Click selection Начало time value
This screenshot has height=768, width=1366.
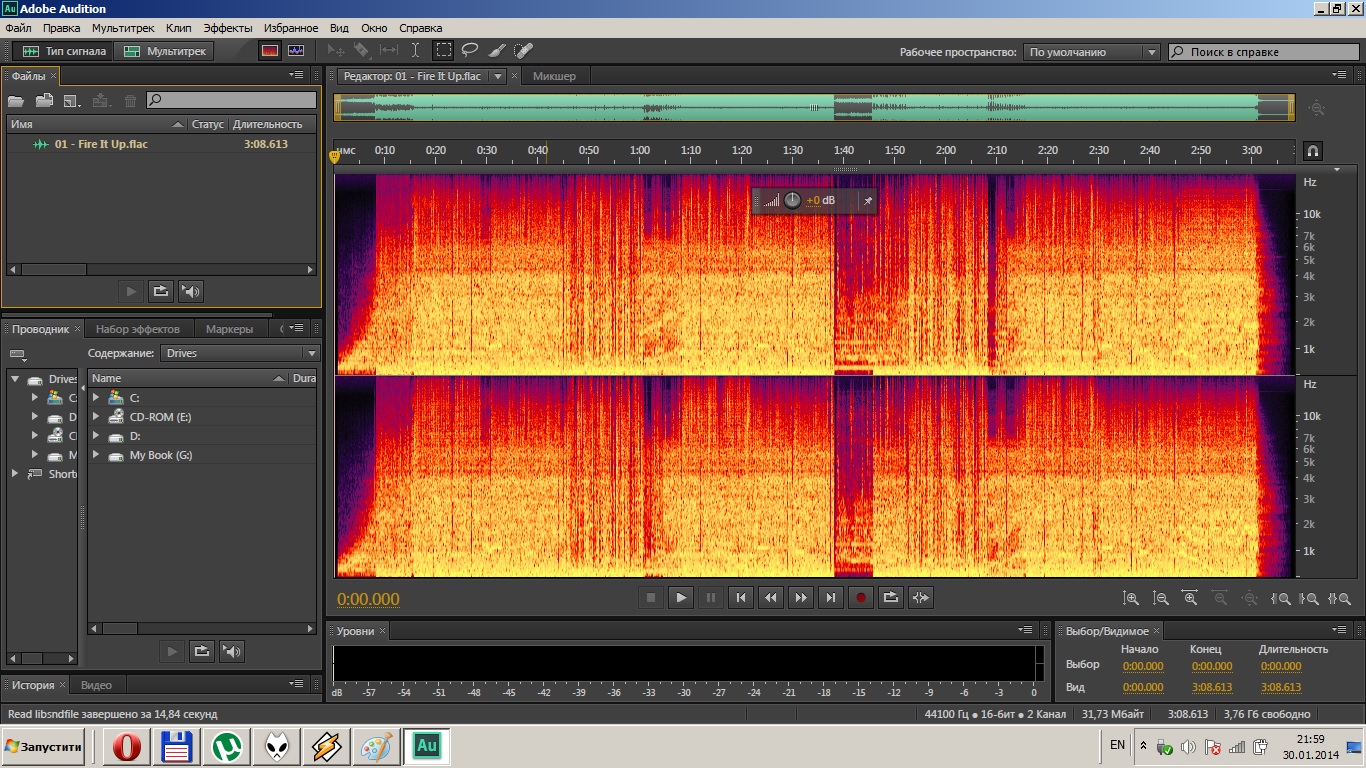(x=1143, y=666)
